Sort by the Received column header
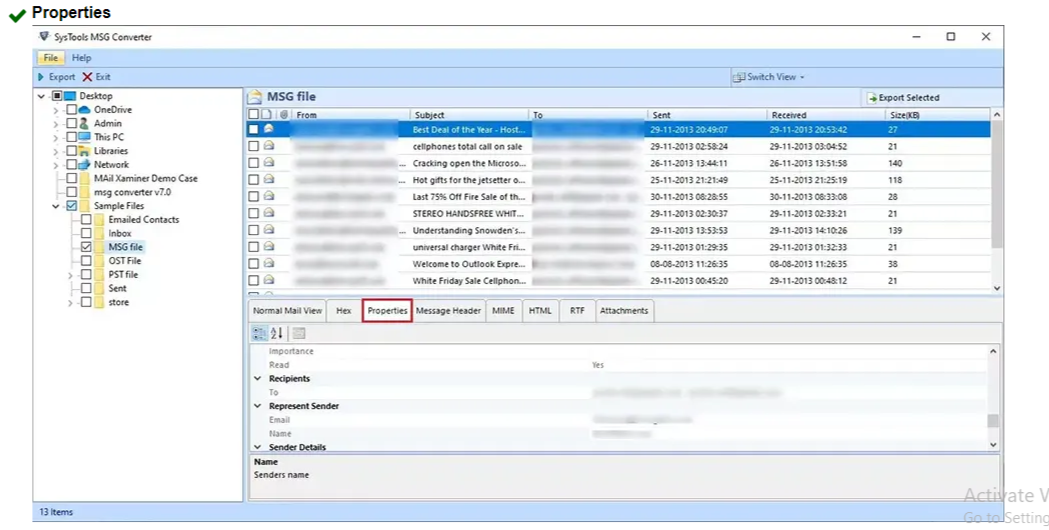The width and height of the screenshot is (1049, 530). 825,114
